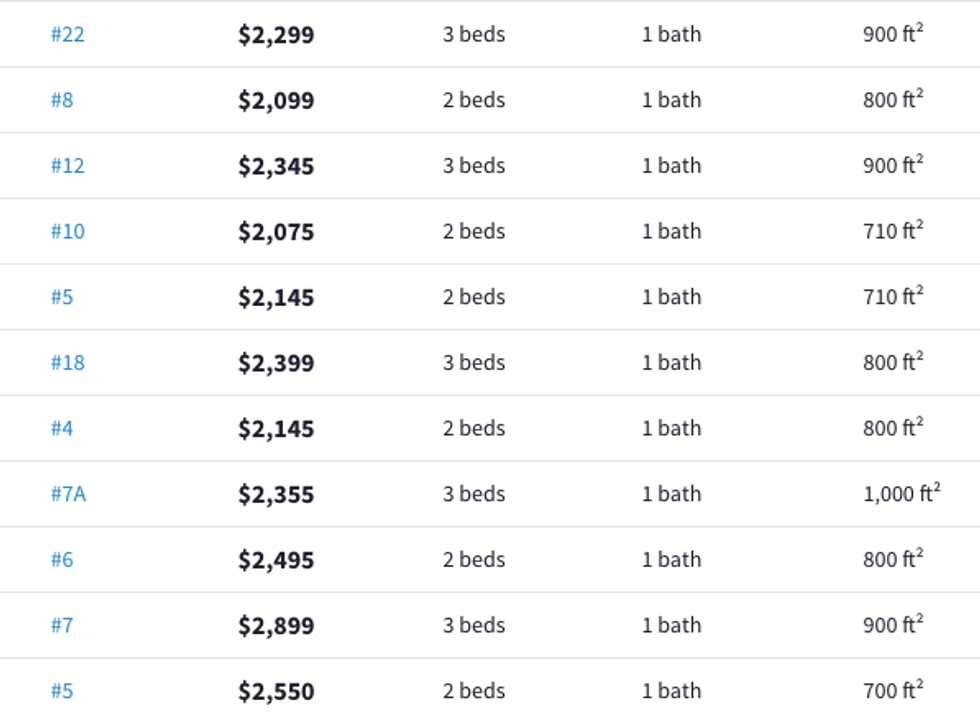Screen dimensions: 980x717
Task: Click the $2,899 price
Action: (x=276, y=626)
